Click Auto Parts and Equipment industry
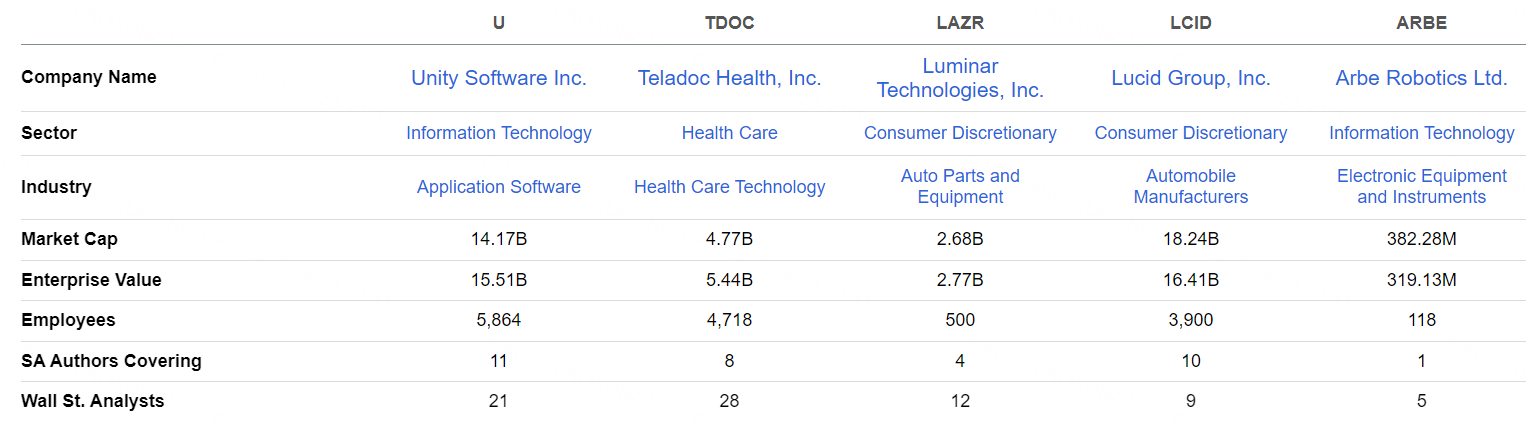The height and width of the screenshot is (435, 1526). [960, 187]
